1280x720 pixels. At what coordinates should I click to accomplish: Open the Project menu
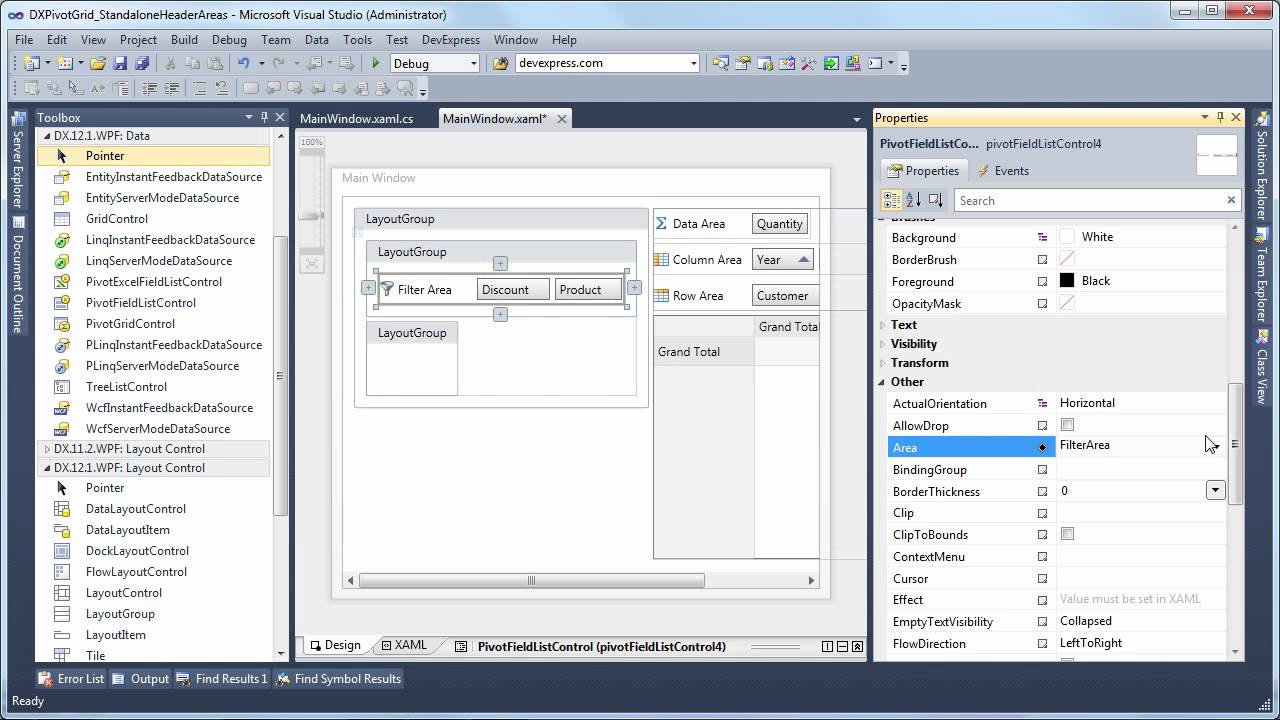138,40
